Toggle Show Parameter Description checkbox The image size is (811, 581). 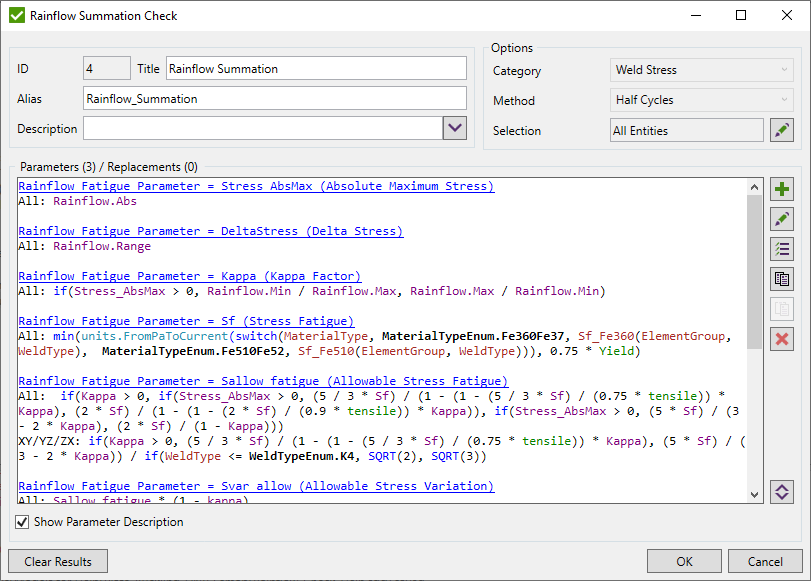[22, 522]
